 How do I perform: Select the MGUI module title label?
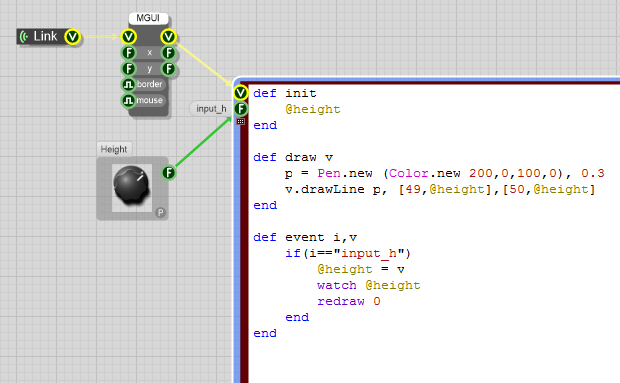point(148,18)
